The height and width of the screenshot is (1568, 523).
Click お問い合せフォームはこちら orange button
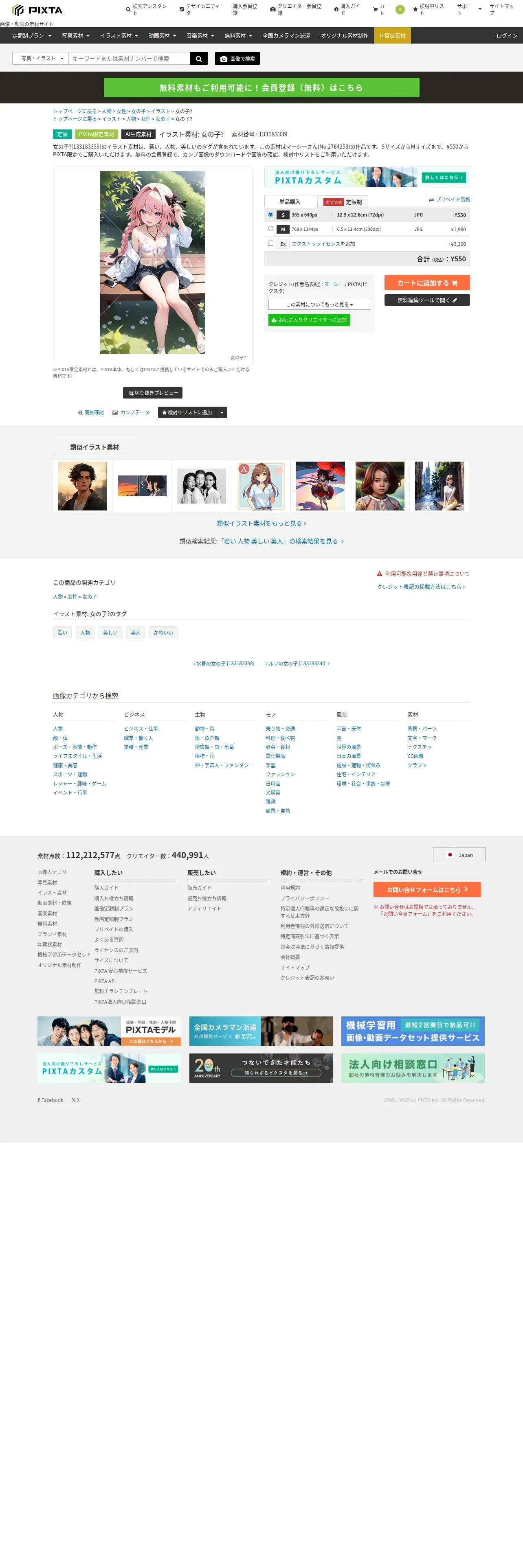(427, 889)
